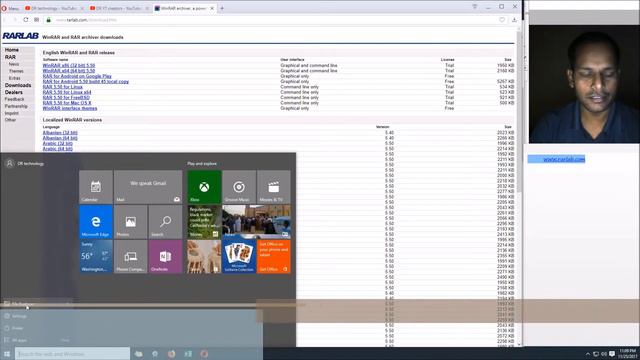
Task: Open the Opera Menu button
Action: pyautogui.click(x=11, y=8)
